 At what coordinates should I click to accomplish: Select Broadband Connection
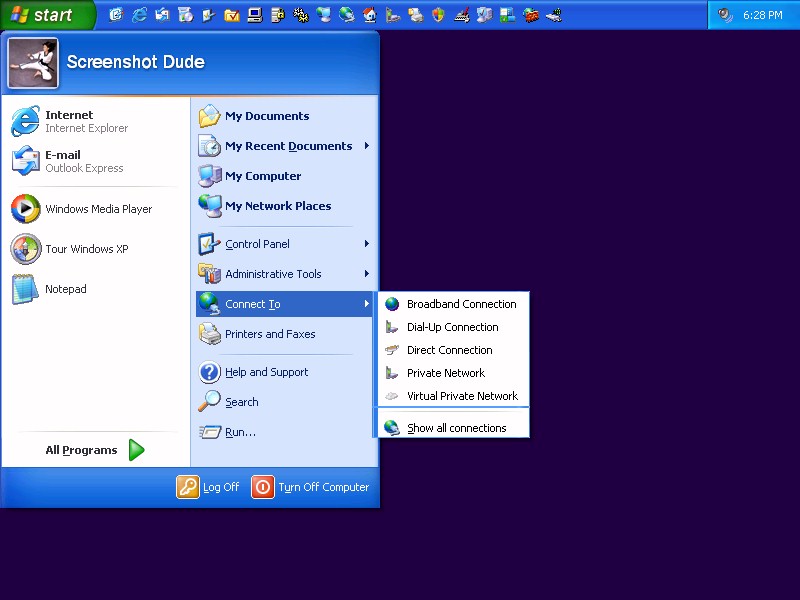pyautogui.click(x=461, y=304)
